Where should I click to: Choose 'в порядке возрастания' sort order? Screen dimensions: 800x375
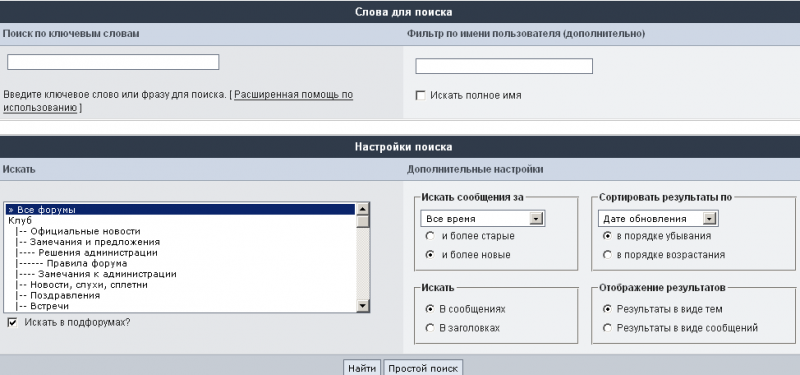(x=607, y=255)
